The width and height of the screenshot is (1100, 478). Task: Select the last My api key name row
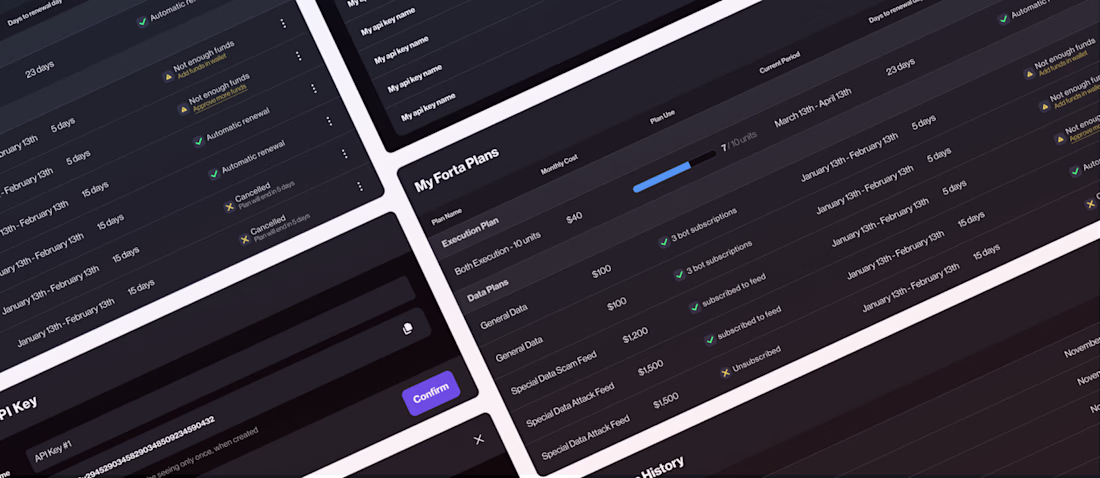tap(429, 106)
